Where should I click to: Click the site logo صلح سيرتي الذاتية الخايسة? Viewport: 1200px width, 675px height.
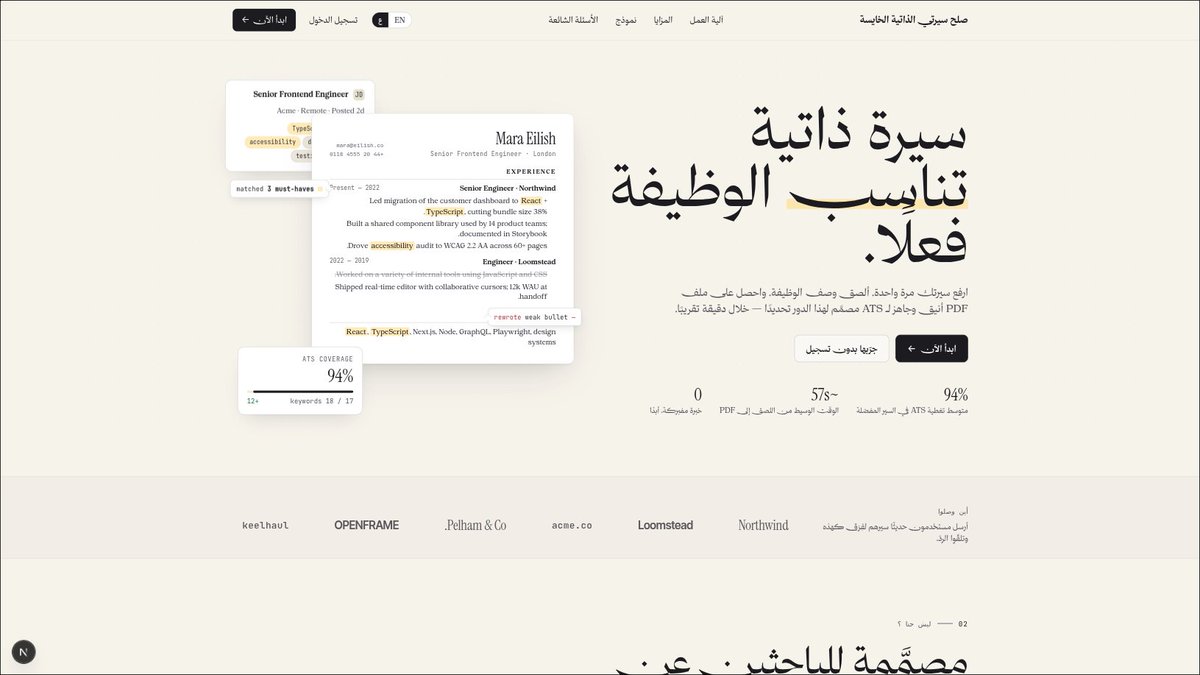coord(914,20)
